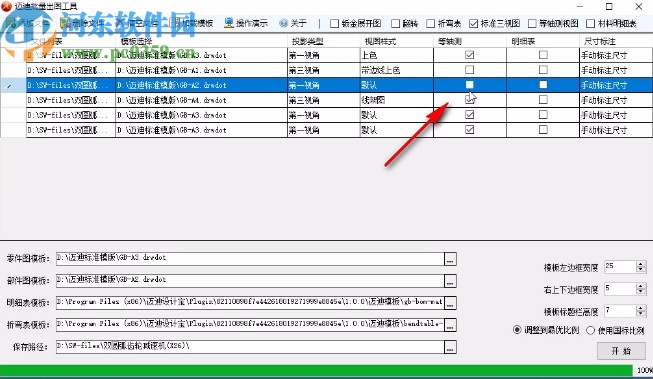The image size is (653, 379).
Task: Click the 模板标题栏高度 value field
Action: click(620, 311)
